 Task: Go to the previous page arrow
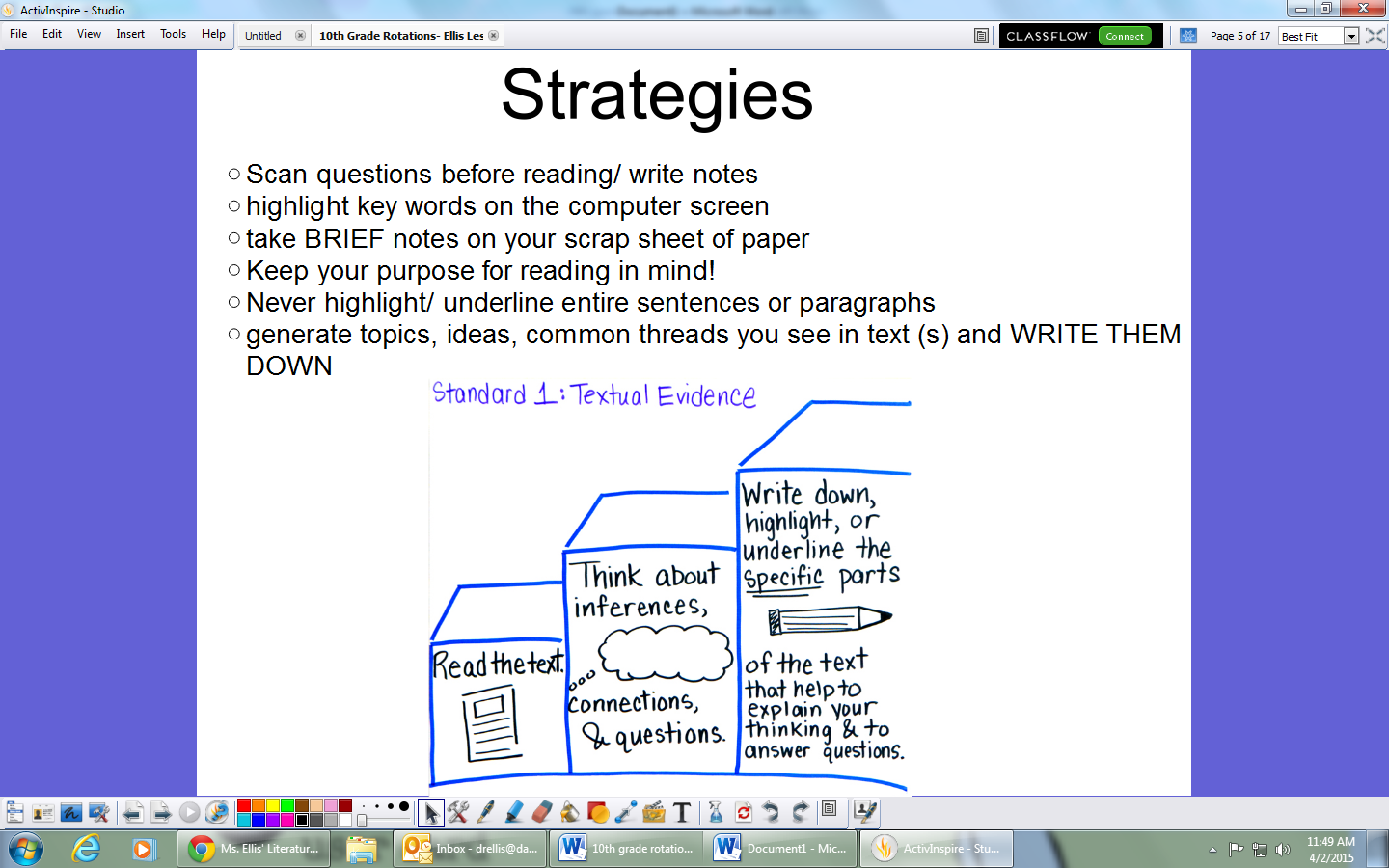coord(132,813)
